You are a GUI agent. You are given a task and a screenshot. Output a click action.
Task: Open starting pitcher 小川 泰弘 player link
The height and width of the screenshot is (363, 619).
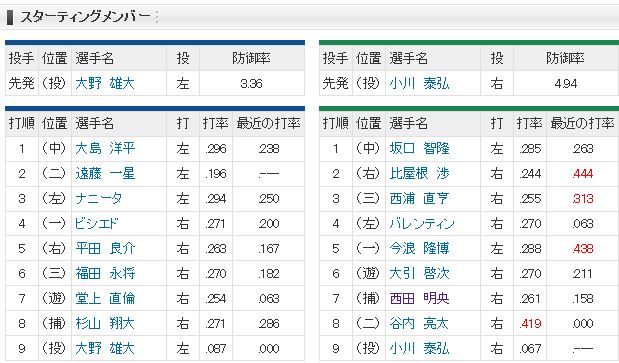pyautogui.click(x=419, y=83)
